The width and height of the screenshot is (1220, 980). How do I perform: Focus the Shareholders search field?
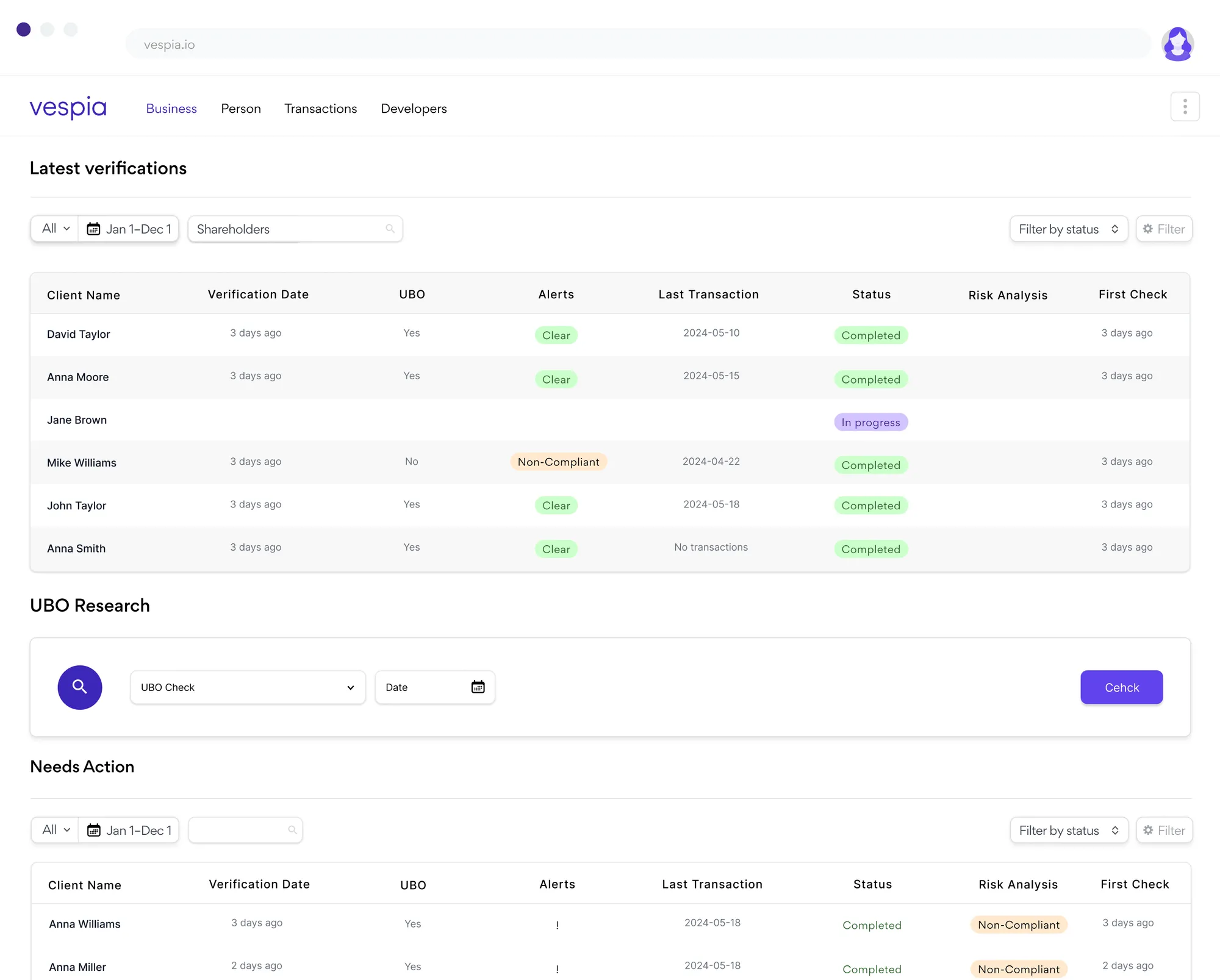pyautogui.click(x=295, y=229)
